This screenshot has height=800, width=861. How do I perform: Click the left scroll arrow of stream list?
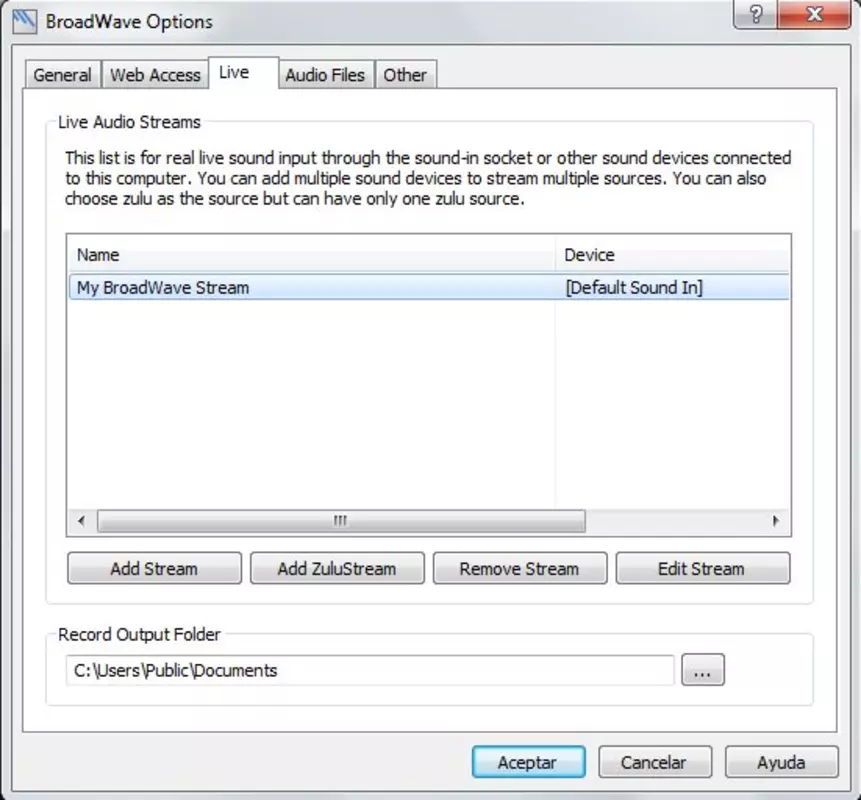click(x=81, y=521)
